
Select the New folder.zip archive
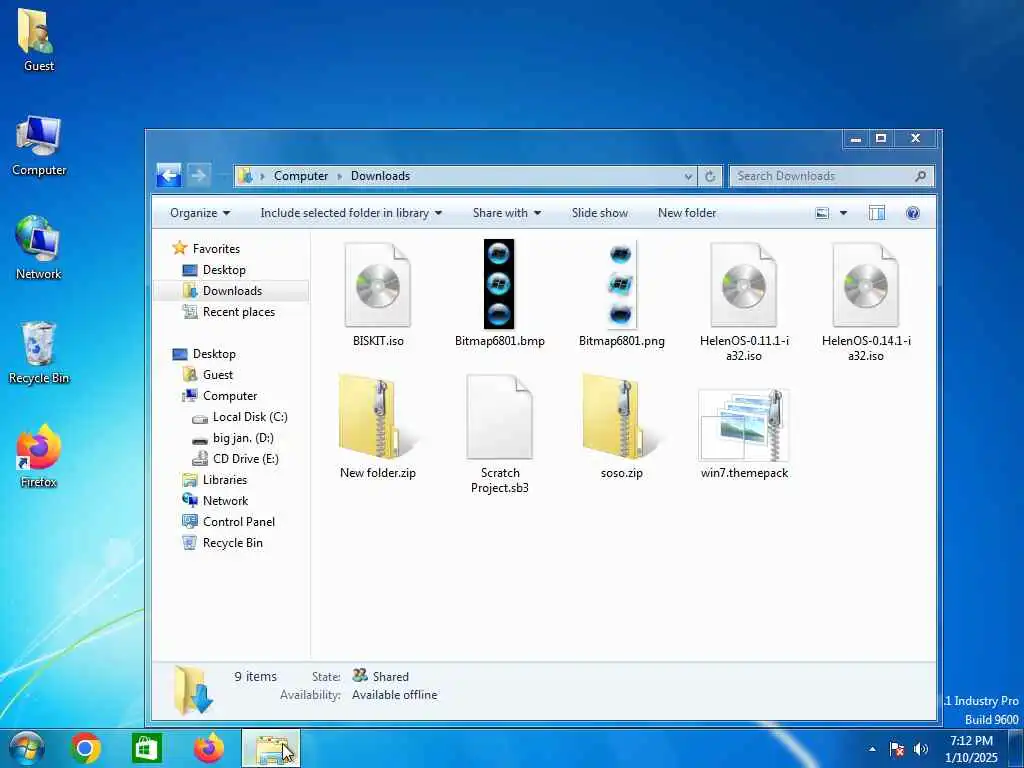coord(377,417)
